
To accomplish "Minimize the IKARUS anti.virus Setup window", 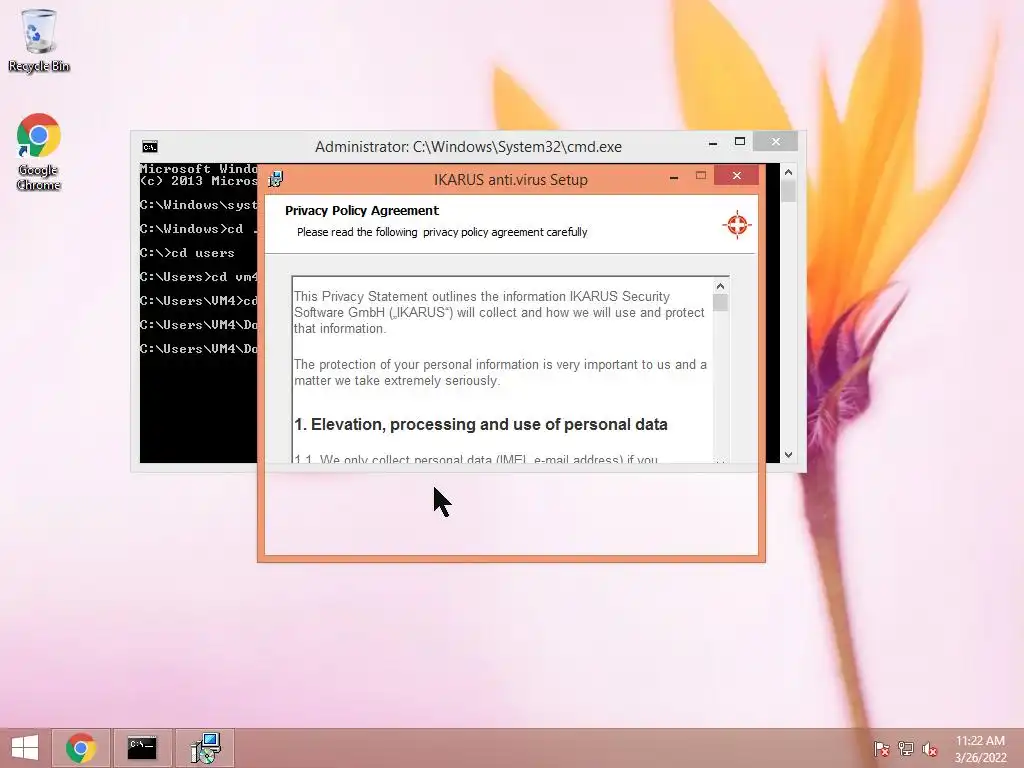I will click(x=674, y=176).
